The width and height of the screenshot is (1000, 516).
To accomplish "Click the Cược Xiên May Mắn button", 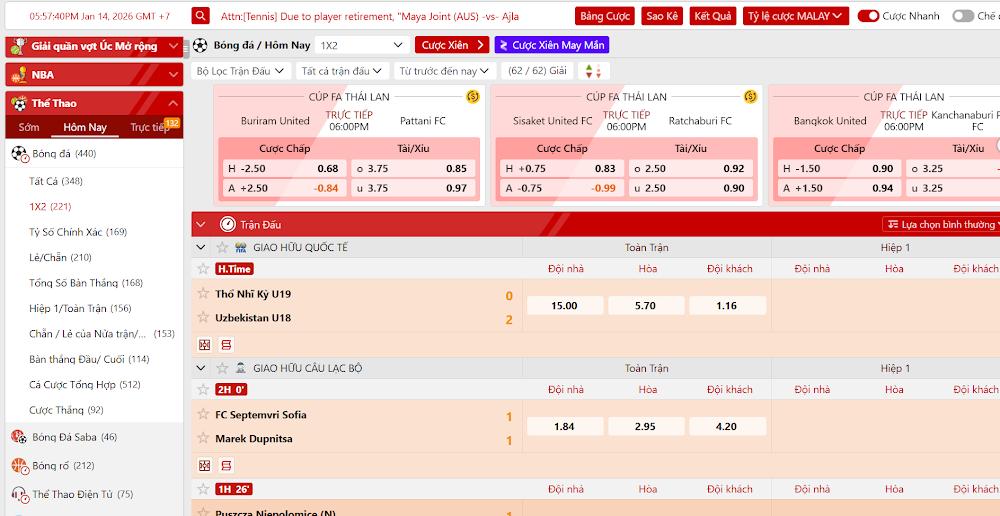I will click(552, 45).
